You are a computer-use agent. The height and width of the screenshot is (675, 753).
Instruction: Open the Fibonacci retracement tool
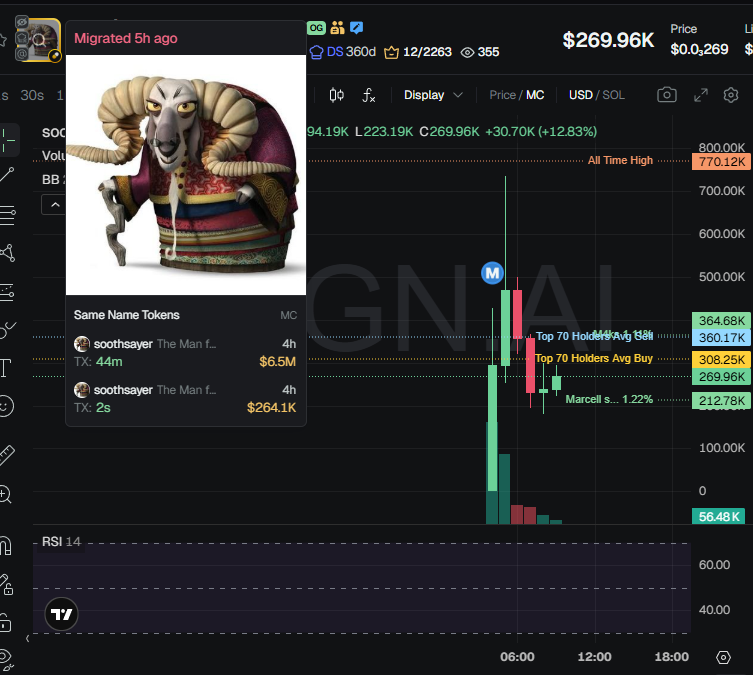click(7, 215)
